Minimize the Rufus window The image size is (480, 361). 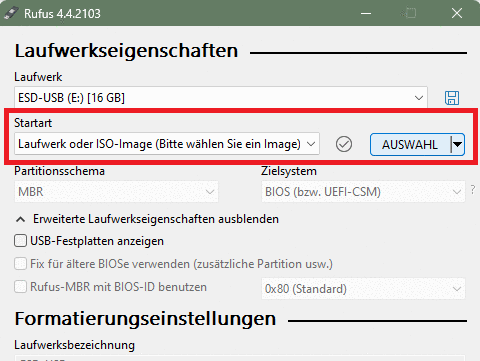click(x=366, y=14)
